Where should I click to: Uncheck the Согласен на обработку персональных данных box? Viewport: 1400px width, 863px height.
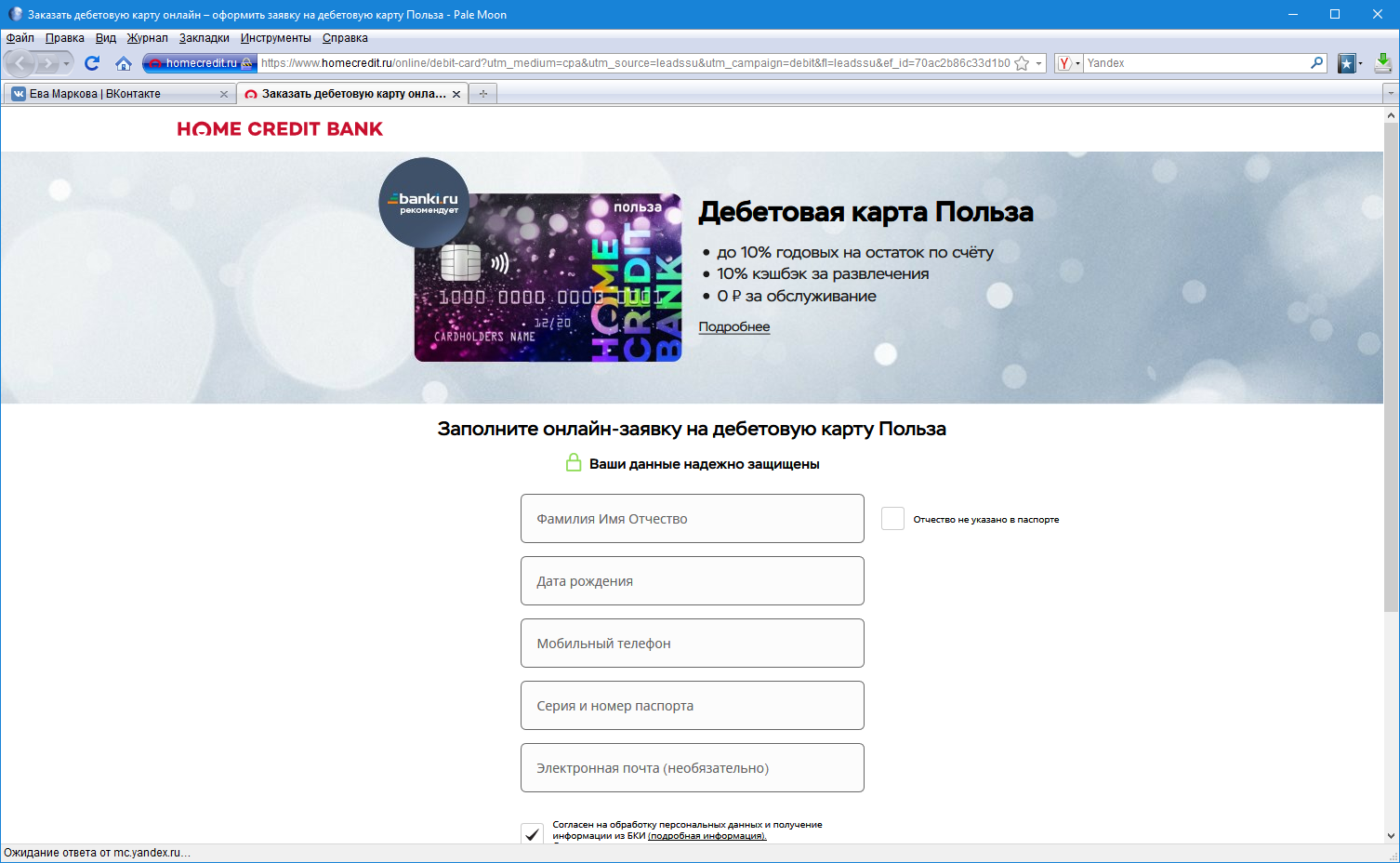click(532, 833)
